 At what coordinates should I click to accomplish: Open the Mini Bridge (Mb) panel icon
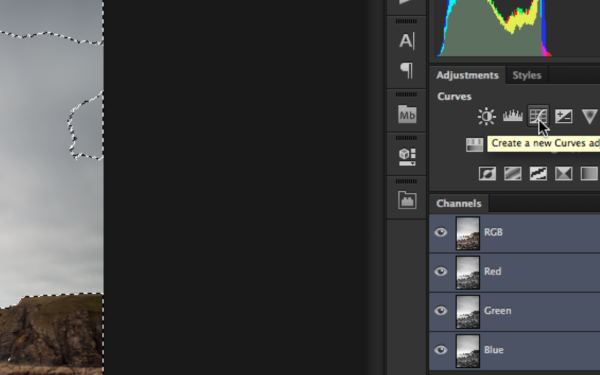(407, 114)
